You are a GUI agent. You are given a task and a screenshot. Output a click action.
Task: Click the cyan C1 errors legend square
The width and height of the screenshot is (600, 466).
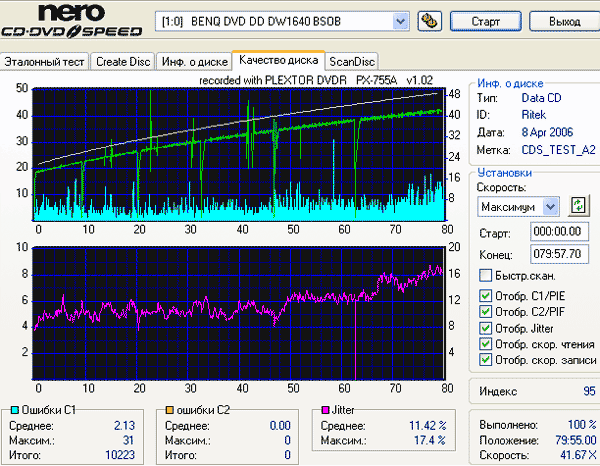[15, 411]
